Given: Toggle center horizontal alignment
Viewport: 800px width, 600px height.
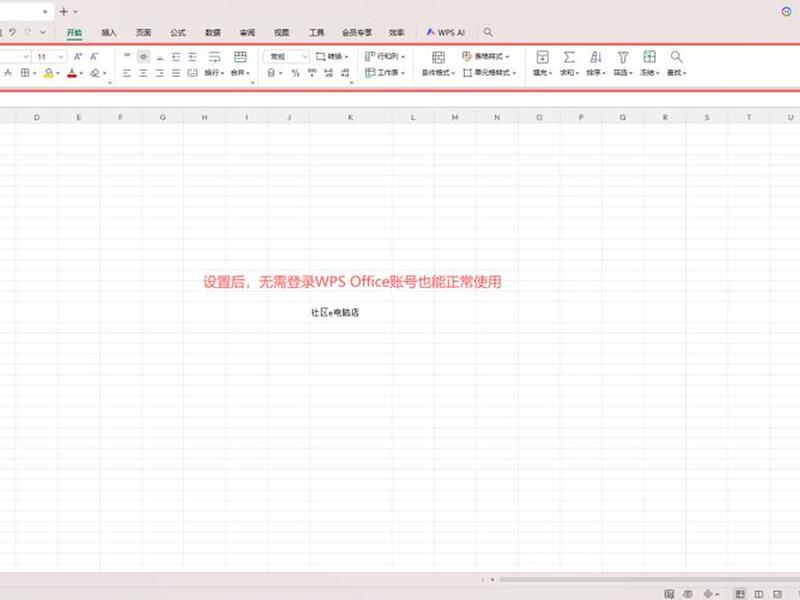Looking at the screenshot, I should [x=143, y=73].
